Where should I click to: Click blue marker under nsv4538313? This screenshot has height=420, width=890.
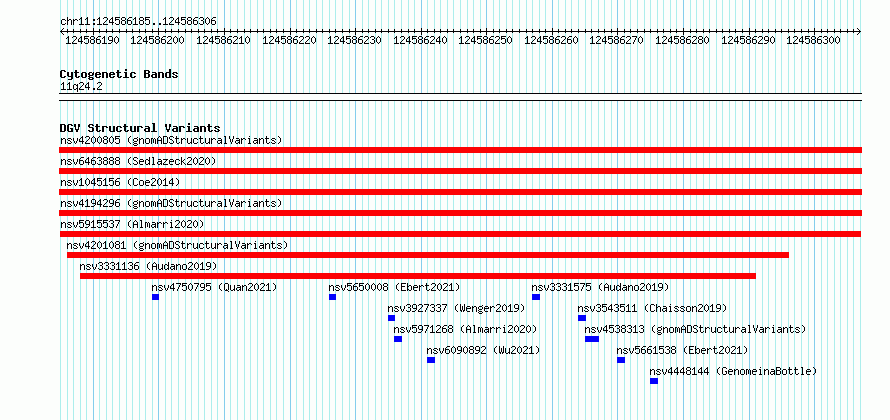(x=592, y=339)
